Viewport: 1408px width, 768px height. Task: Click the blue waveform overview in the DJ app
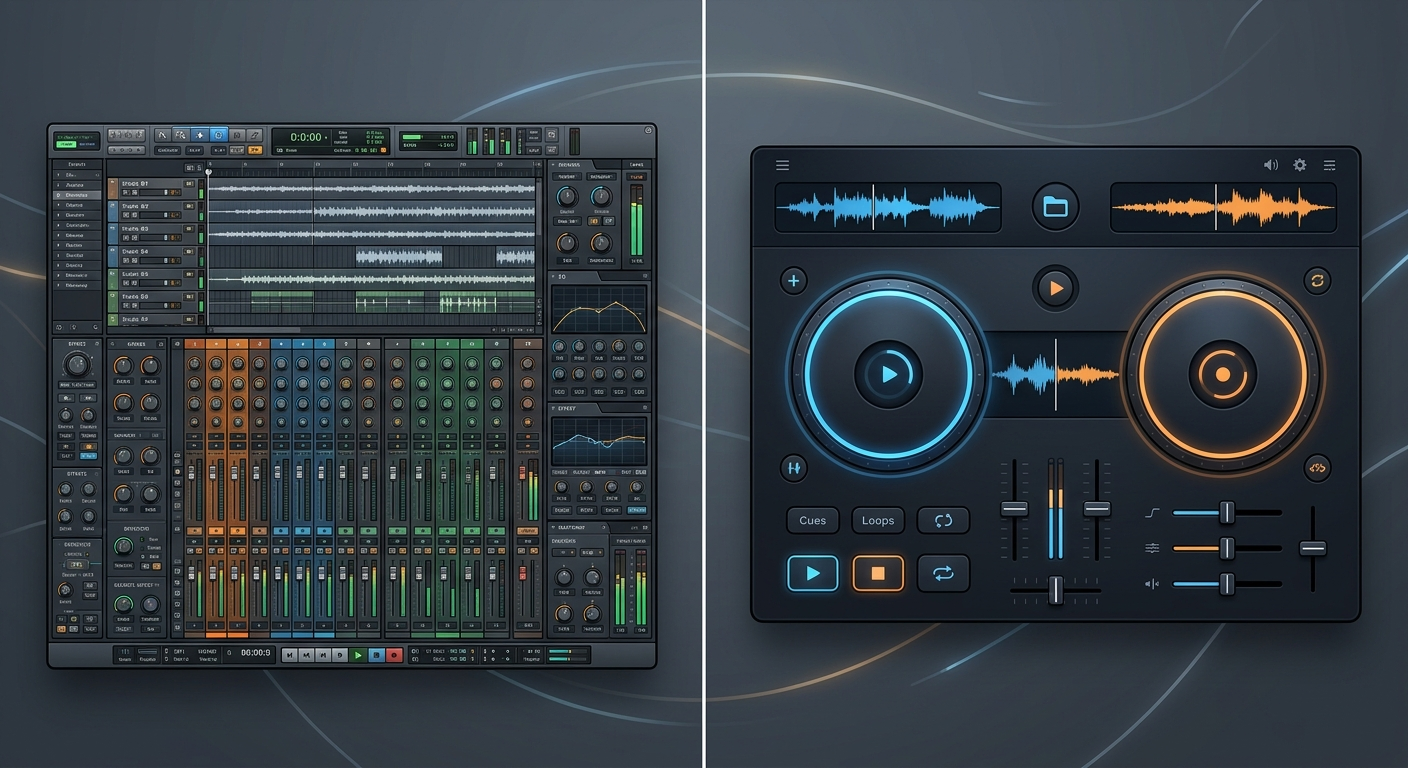pyautogui.click(x=888, y=208)
